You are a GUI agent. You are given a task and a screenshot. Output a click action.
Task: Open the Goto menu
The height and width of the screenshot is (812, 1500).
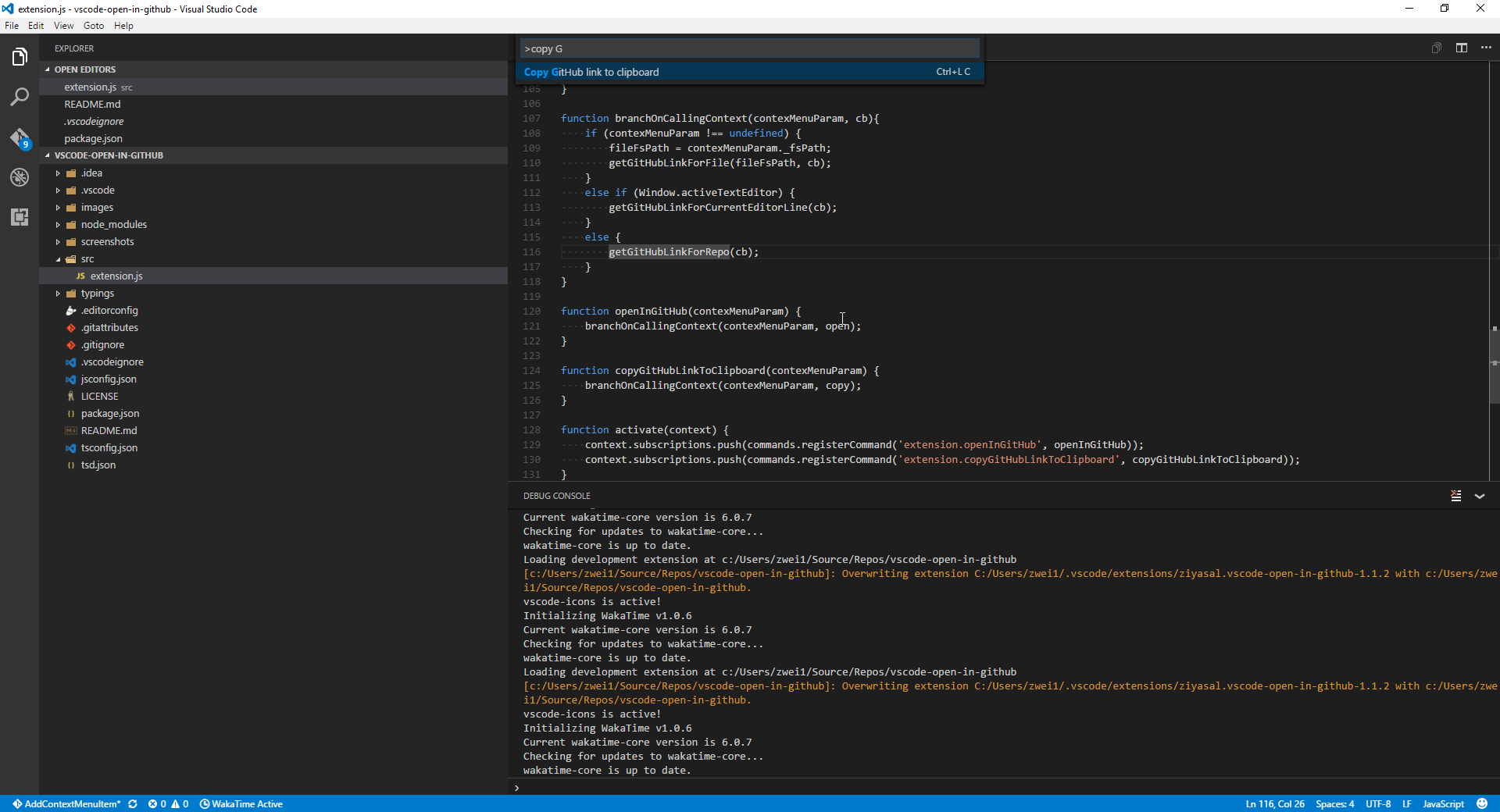[x=94, y=25]
